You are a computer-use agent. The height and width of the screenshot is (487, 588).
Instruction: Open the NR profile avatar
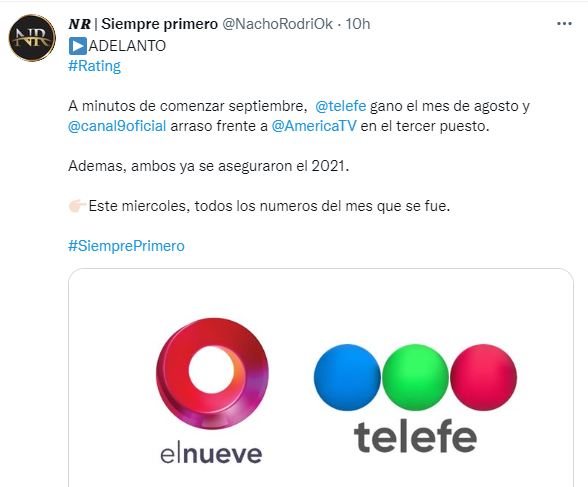tap(32, 38)
